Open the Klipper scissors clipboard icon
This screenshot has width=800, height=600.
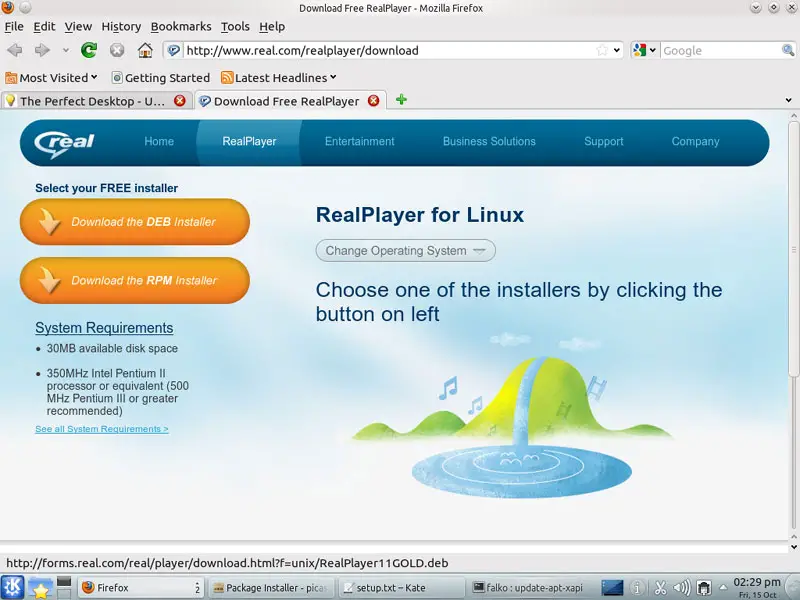point(660,588)
